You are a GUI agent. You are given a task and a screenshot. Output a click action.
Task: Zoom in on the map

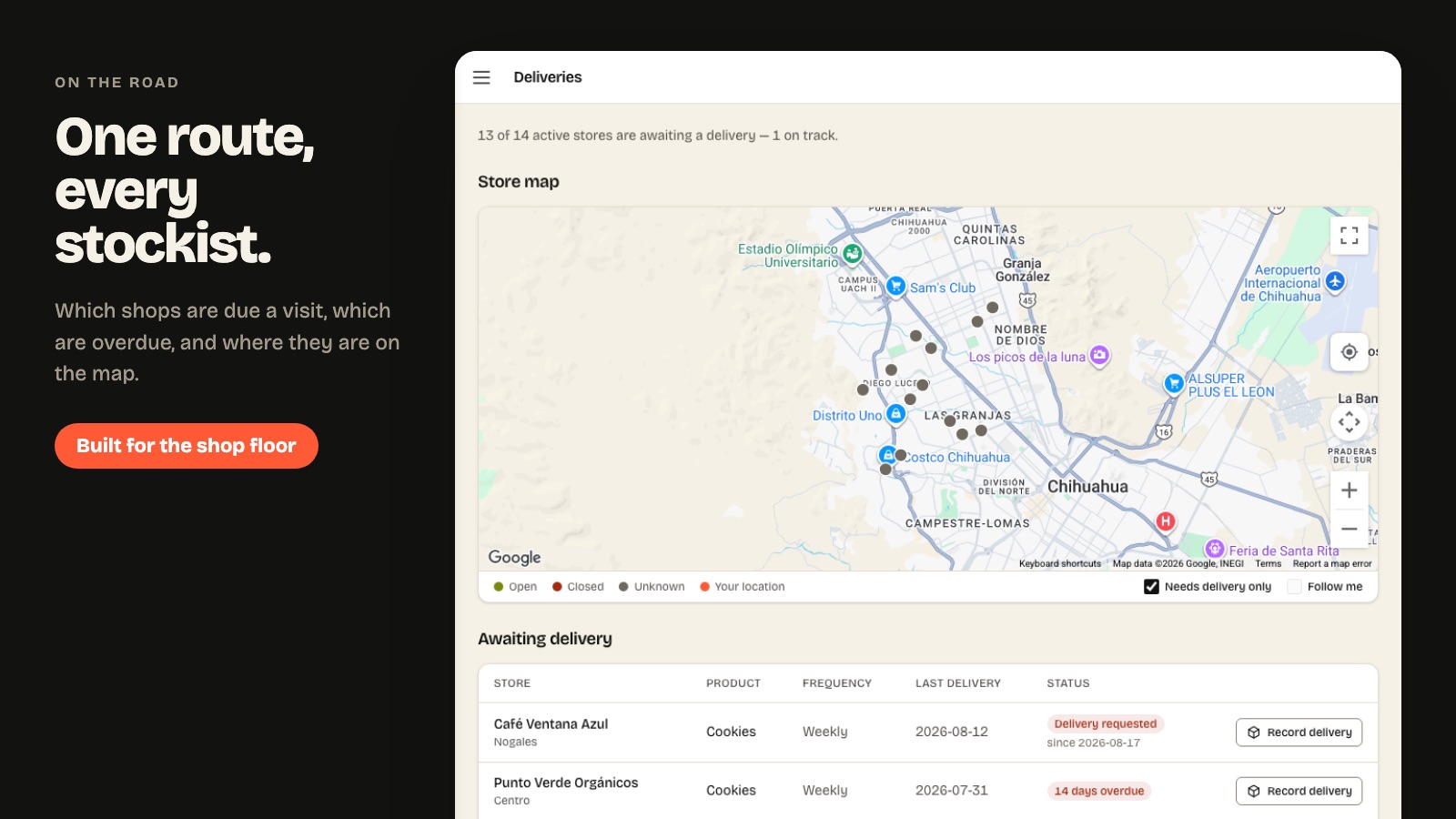click(1349, 490)
